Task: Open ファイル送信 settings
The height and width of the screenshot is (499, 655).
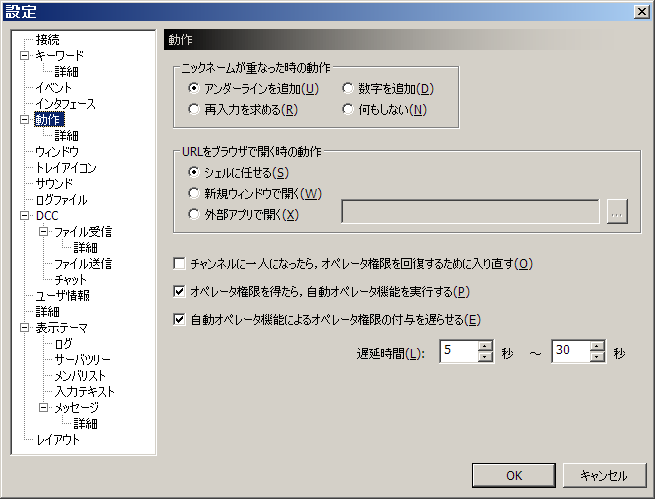Action: (x=83, y=264)
